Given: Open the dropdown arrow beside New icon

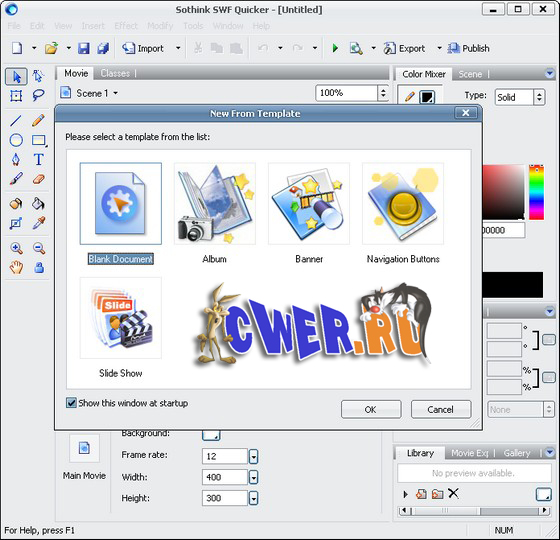Looking at the screenshot, I should click(34, 48).
